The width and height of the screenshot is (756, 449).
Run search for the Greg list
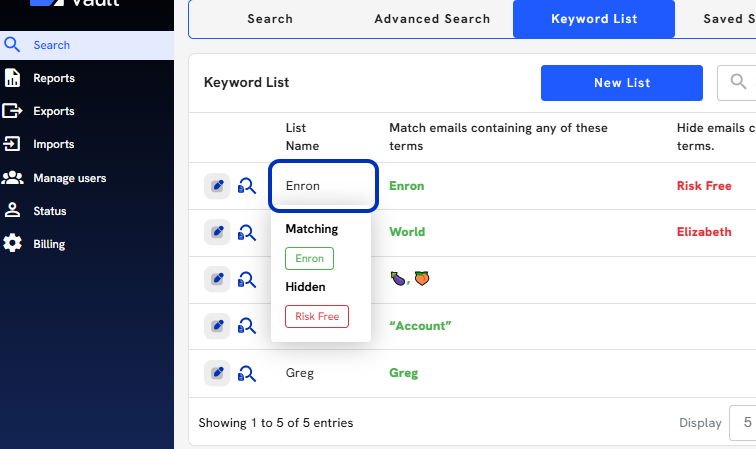(246, 374)
